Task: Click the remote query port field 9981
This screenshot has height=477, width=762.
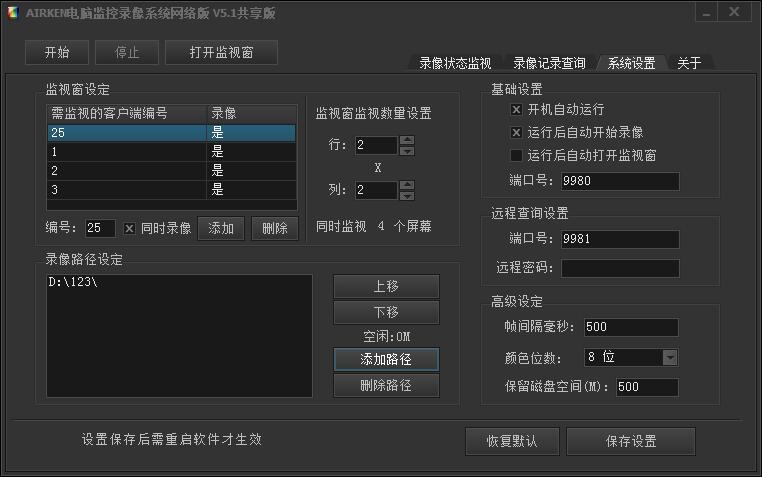Action: [x=620, y=239]
